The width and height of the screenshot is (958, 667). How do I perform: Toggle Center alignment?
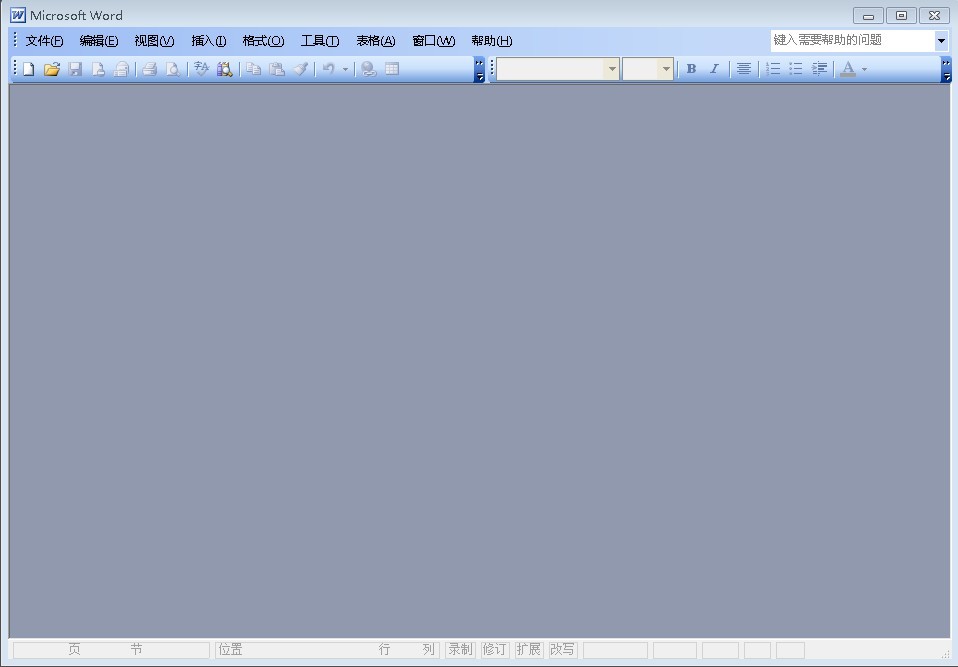pos(744,69)
